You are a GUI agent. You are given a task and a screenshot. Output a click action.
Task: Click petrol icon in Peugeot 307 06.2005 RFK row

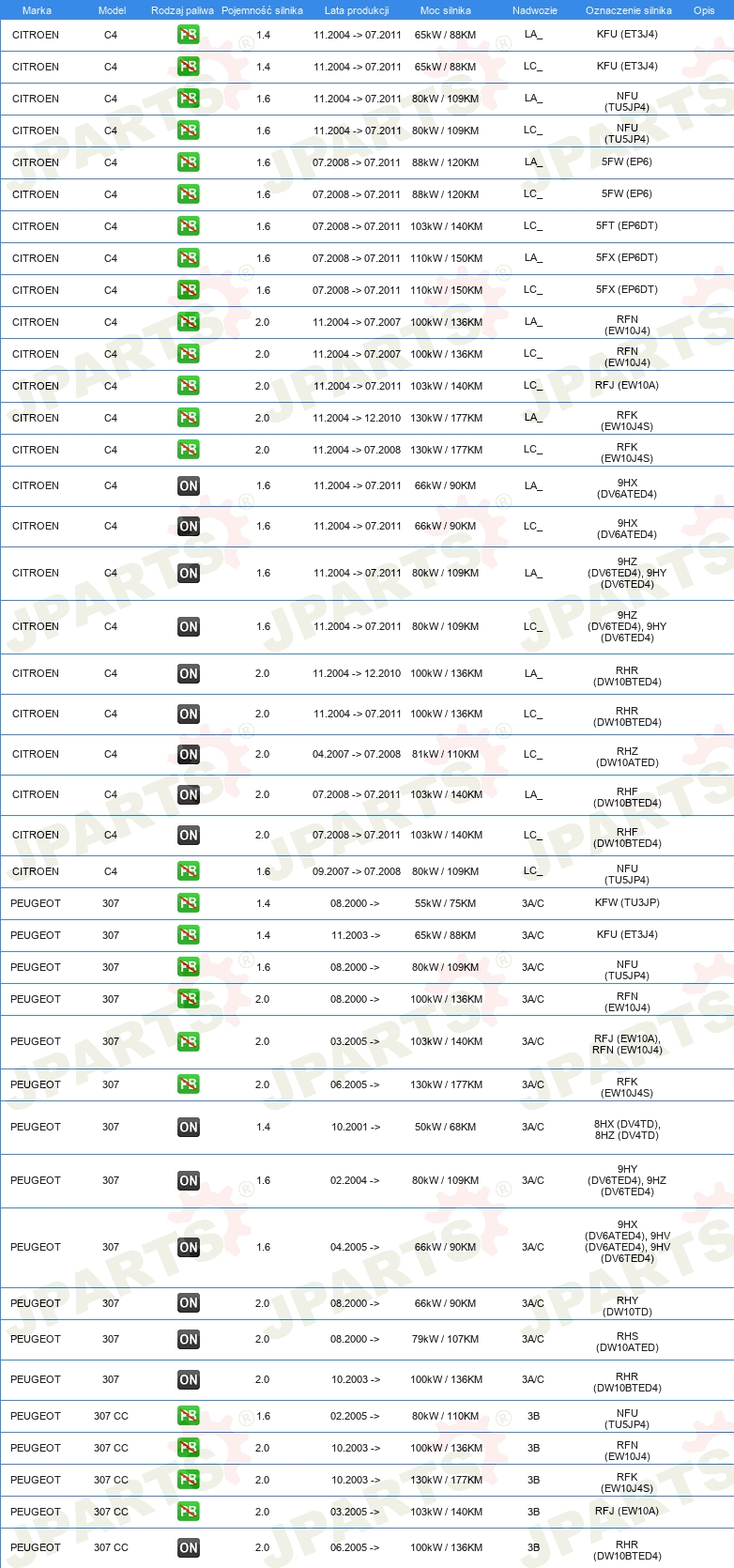pyautogui.click(x=189, y=1084)
